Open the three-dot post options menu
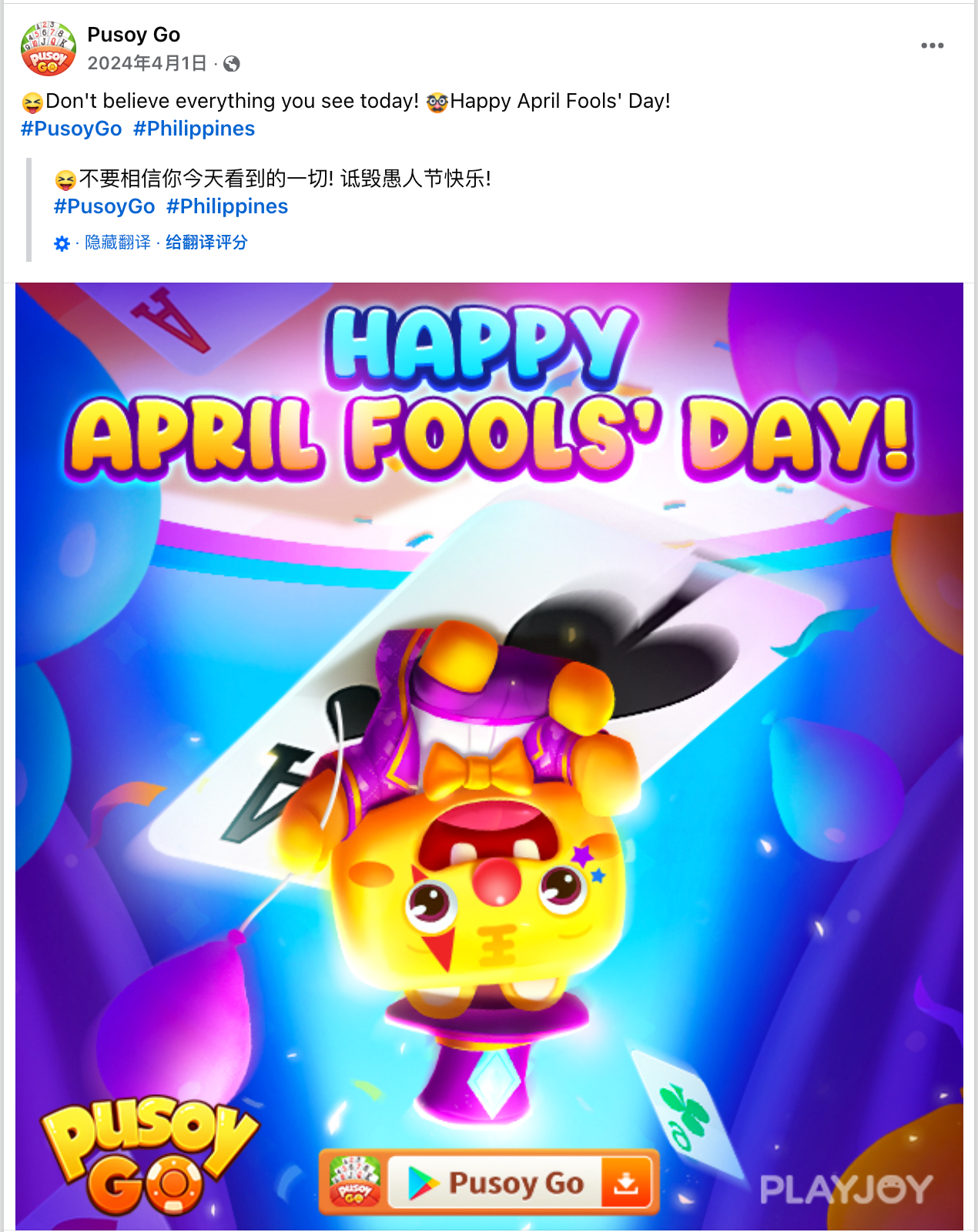This screenshot has height=1232, width=978. coord(932,45)
